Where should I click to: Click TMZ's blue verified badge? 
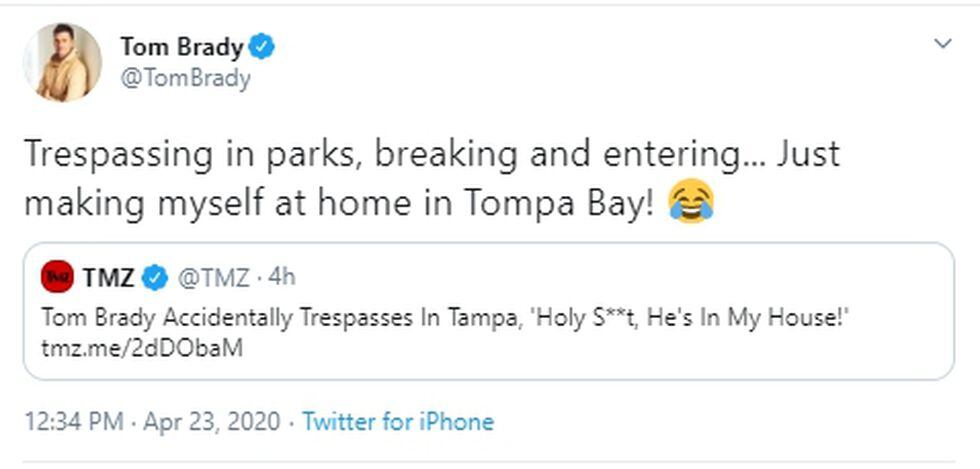(x=155, y=277)
